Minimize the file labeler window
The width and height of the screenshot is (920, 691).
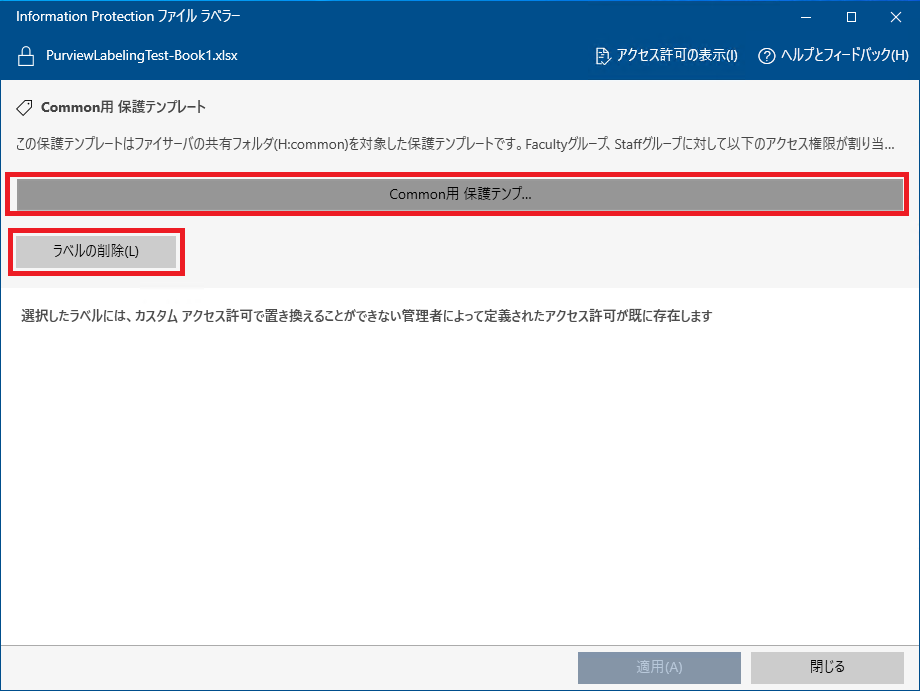coord(806,17)
